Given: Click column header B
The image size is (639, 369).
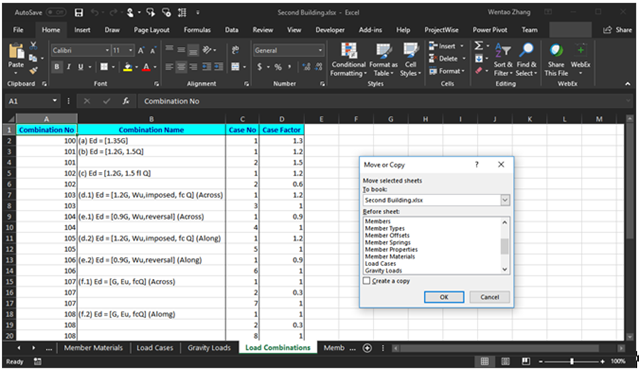Looking at the screenshot, I should [x=151, y=119].
